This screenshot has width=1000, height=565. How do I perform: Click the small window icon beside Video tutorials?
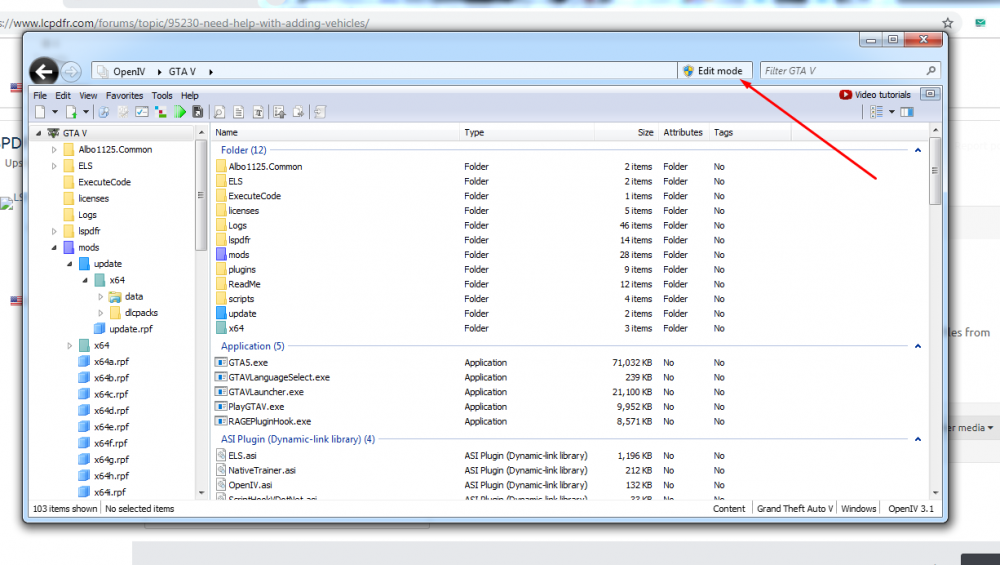930,94
